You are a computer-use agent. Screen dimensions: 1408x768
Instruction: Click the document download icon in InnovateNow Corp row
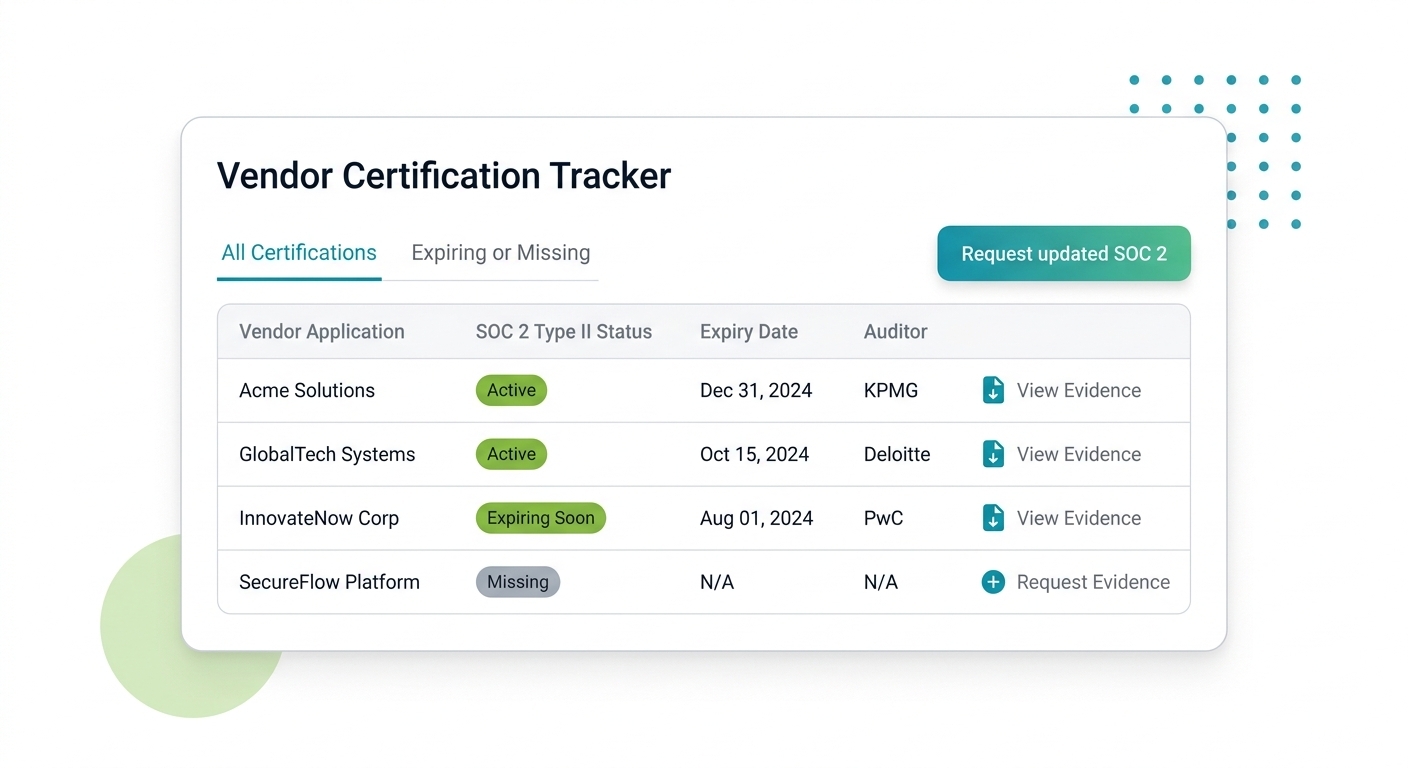pos(993,518)
